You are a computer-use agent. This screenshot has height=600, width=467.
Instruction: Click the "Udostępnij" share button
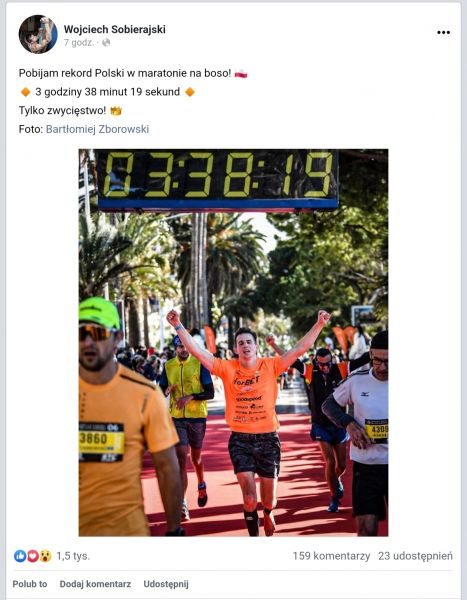(x=166, y=584)
